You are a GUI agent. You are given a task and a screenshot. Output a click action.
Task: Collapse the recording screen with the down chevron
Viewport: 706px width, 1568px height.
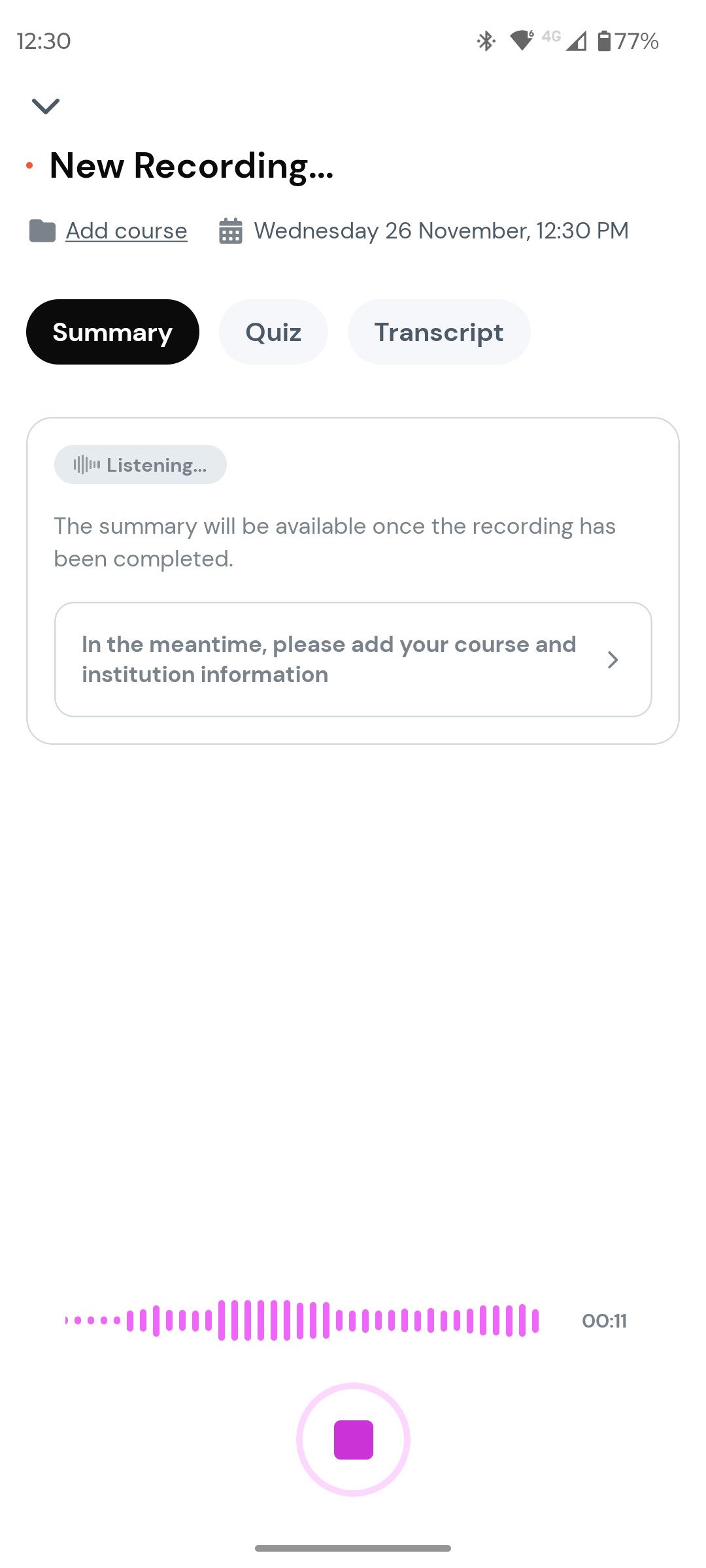46,106
